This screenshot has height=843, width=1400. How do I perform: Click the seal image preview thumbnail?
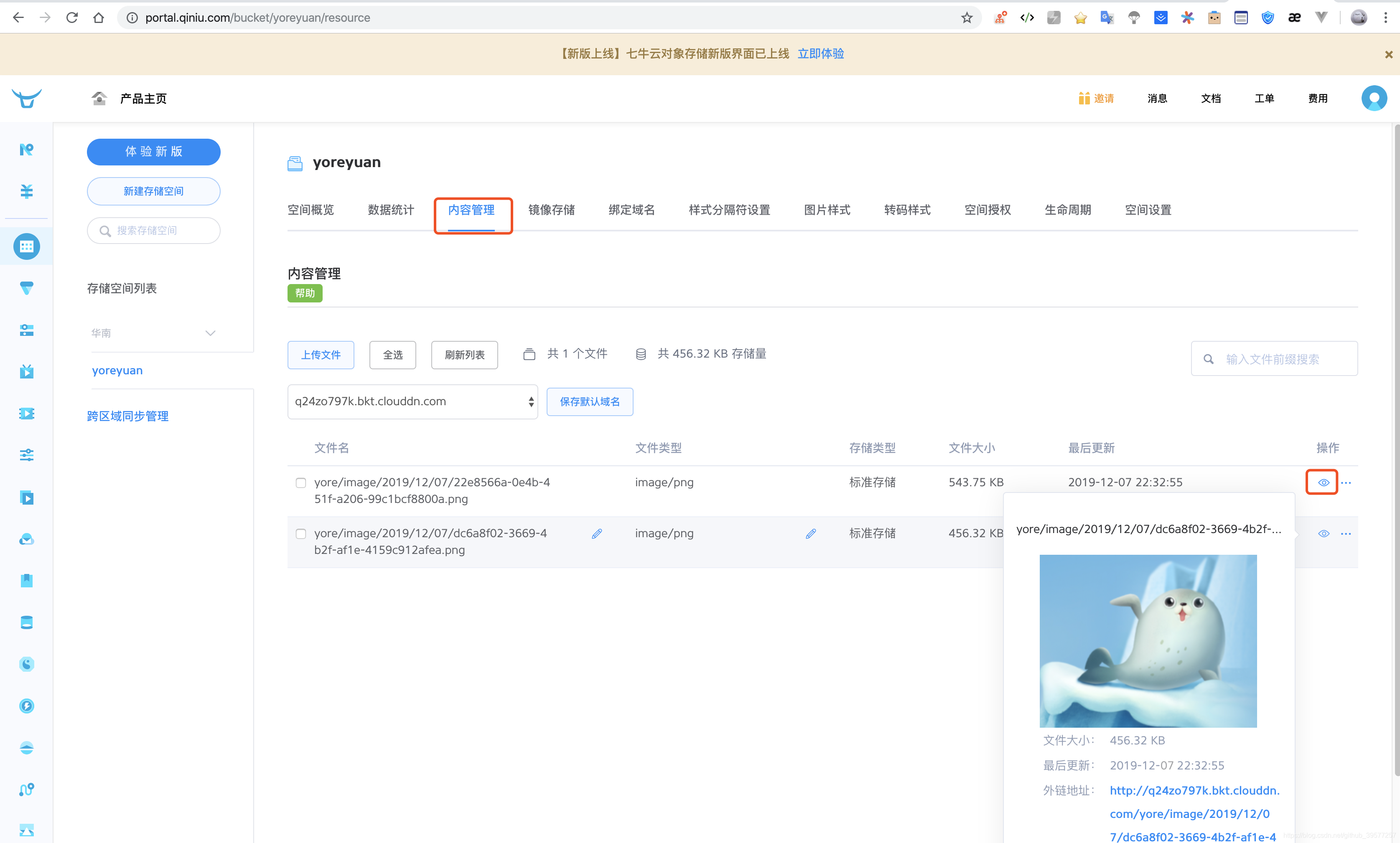(x=1148, y=641)
